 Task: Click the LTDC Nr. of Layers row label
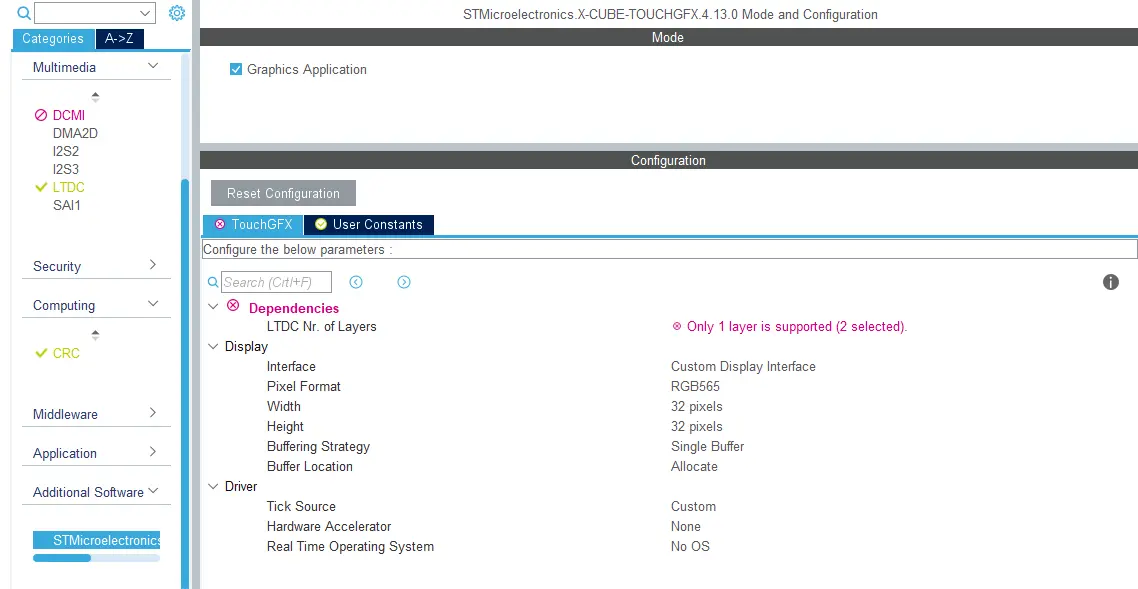[322, 326]
